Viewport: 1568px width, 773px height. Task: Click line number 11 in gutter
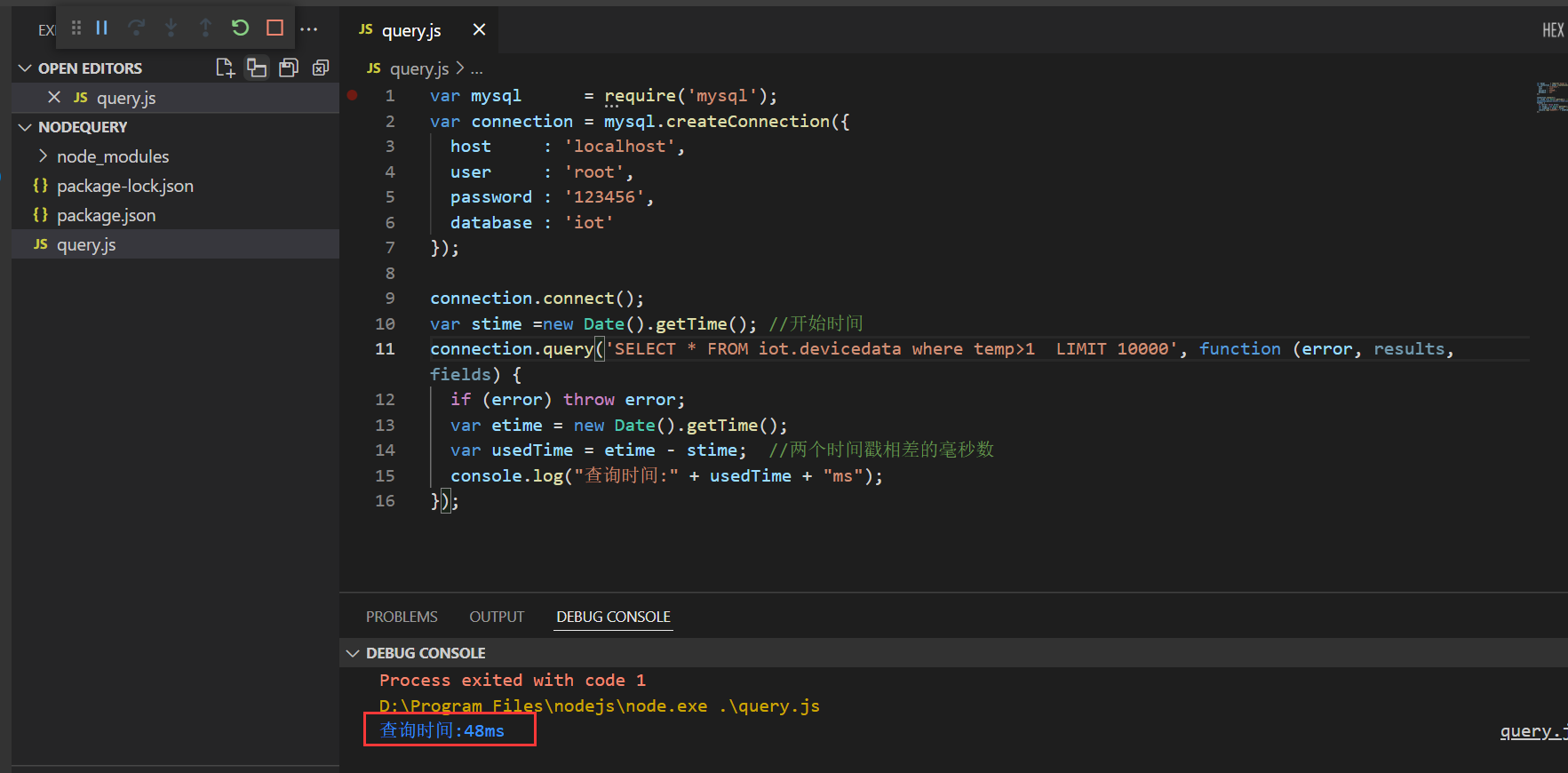385,349
